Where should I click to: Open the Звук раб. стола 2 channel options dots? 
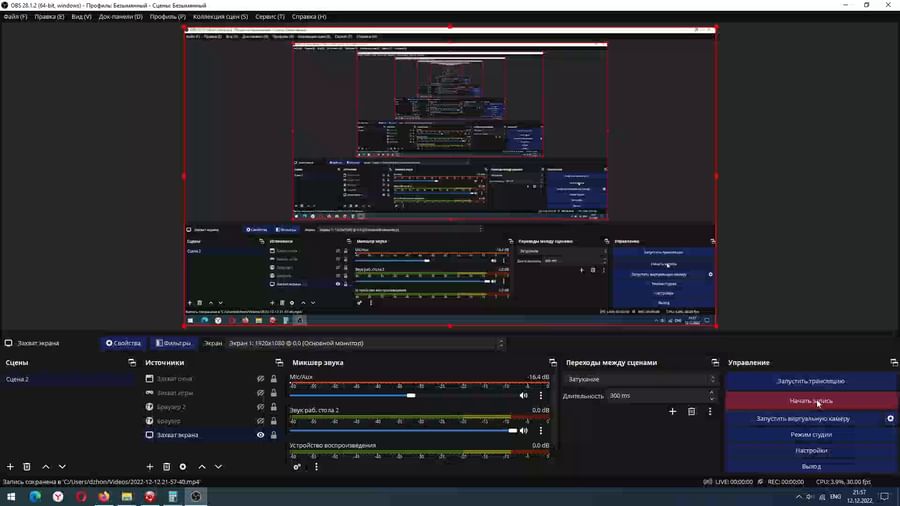point(541,430)
